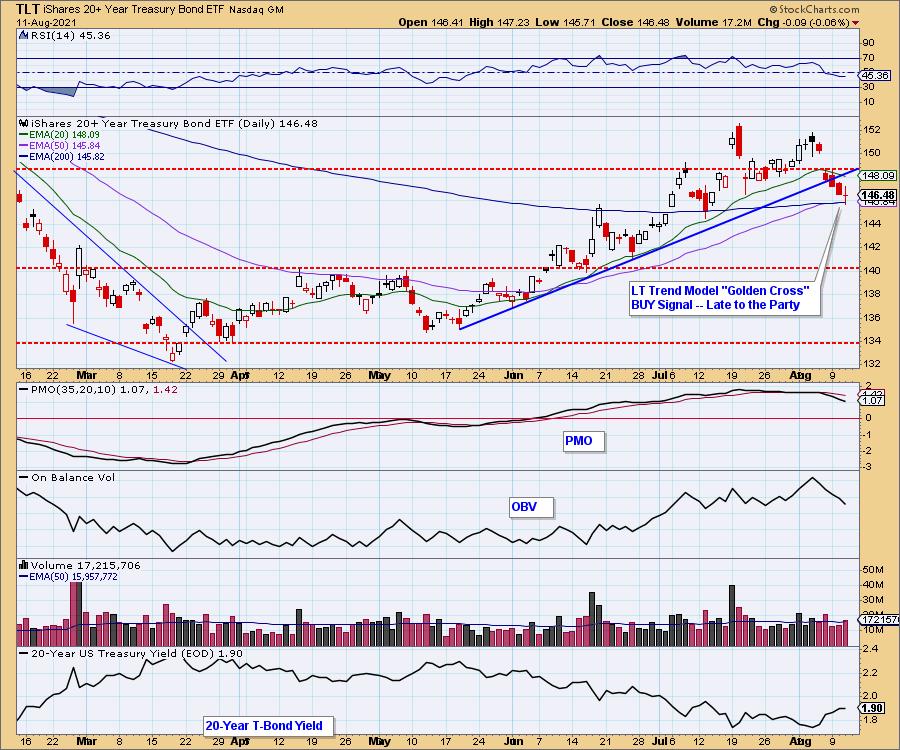Viewport: 900px width, 750px height.
Task: Click the '20-Year US Treasury Yield (EOD) 1.90' label
Action: click(x=131, y=654)
